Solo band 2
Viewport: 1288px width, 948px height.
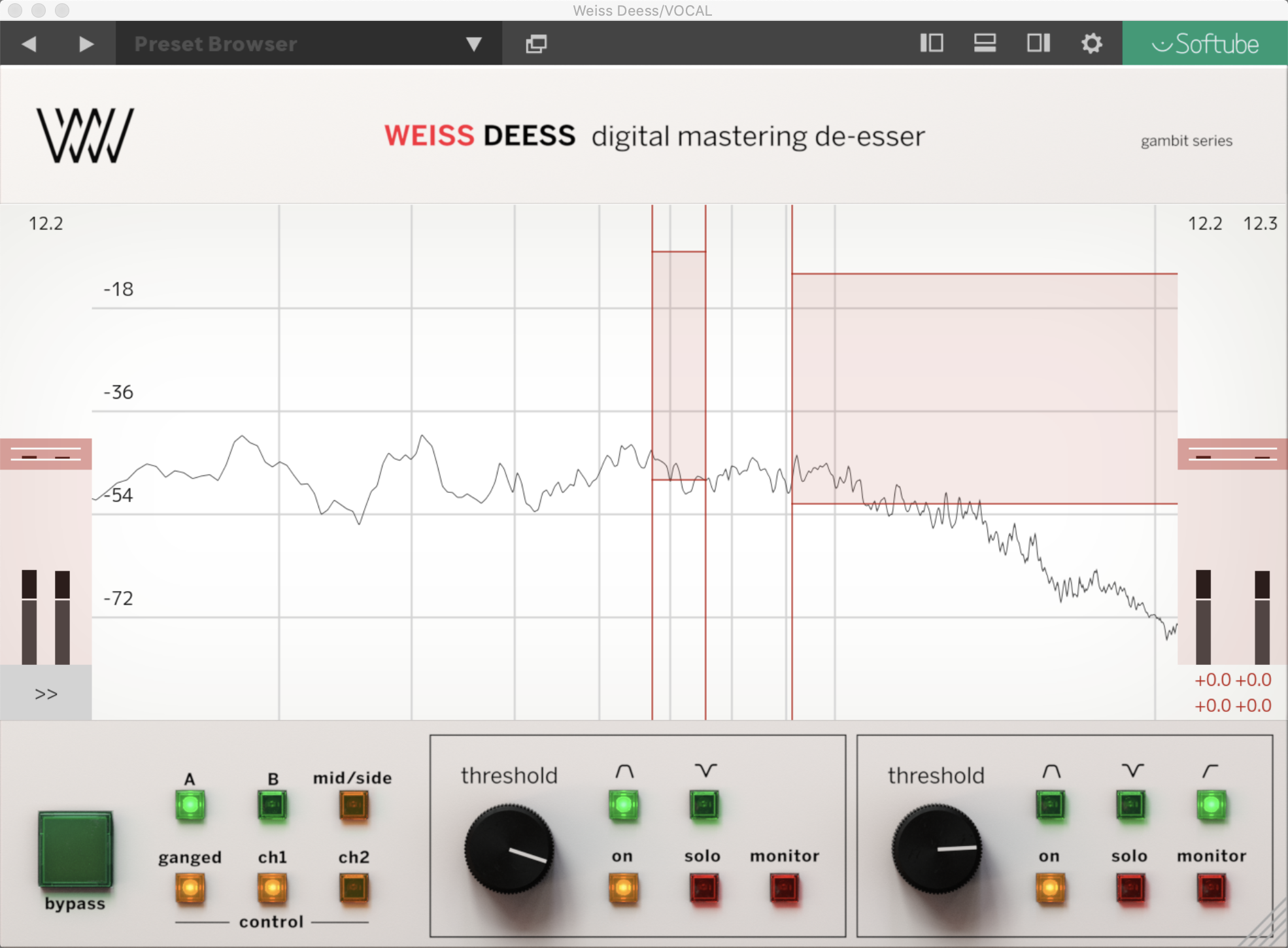pyautogui.click(x=1131, y=888)
